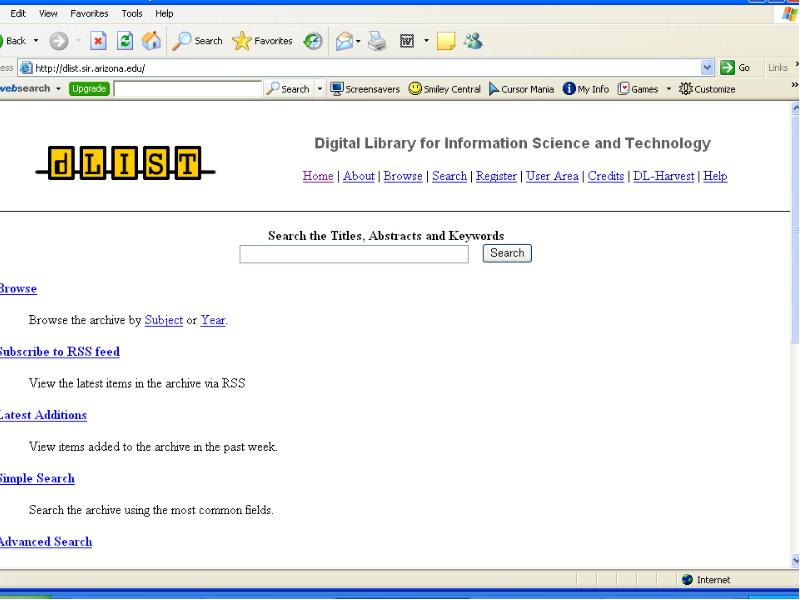Open the Register link
The width and height of the screenshot is (800, 600).
point(496,176)
